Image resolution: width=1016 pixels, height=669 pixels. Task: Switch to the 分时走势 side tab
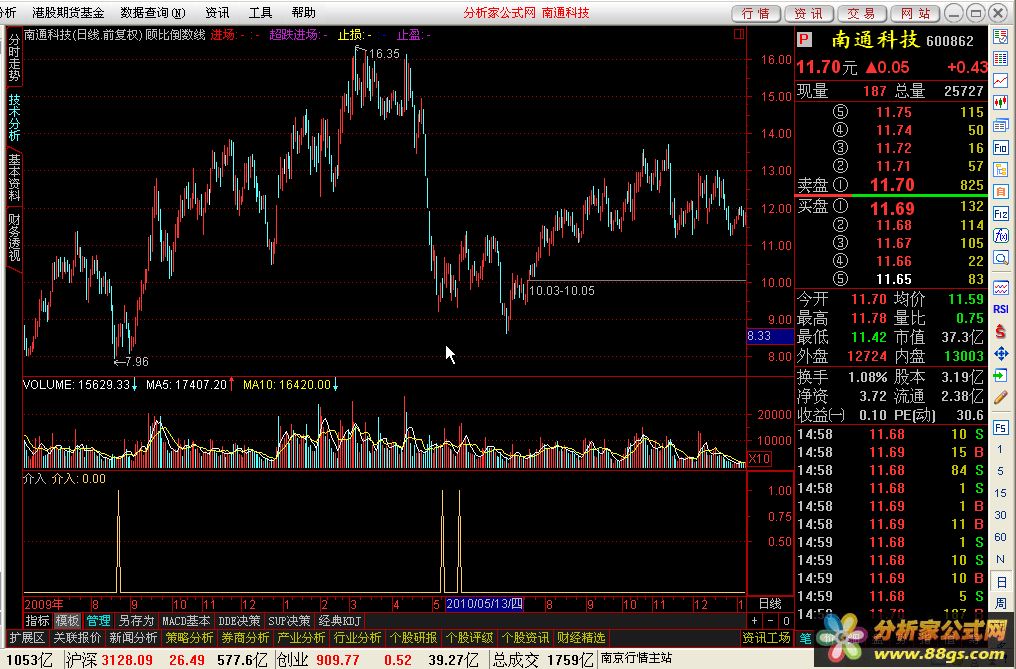(x=14, y=57)
